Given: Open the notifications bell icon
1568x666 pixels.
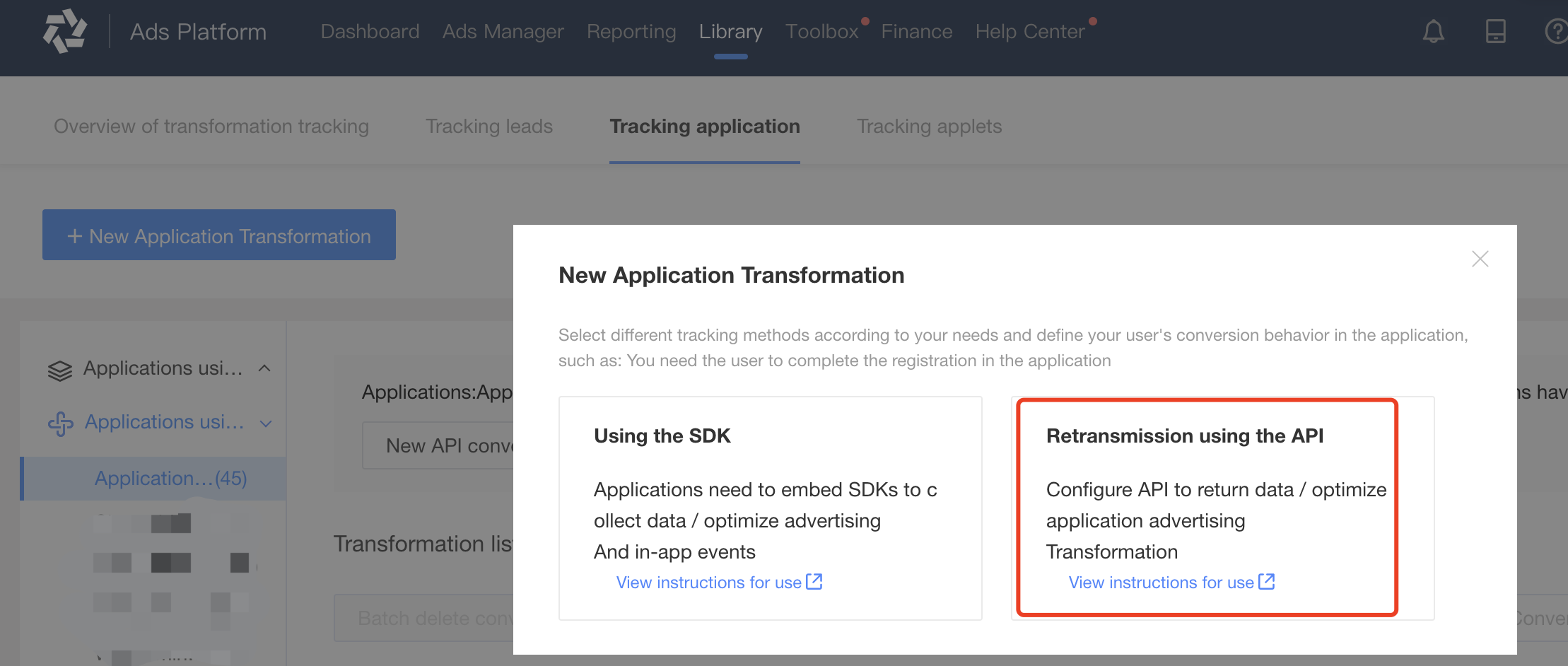Looking at the screenshot, I should coord(1434,31).
